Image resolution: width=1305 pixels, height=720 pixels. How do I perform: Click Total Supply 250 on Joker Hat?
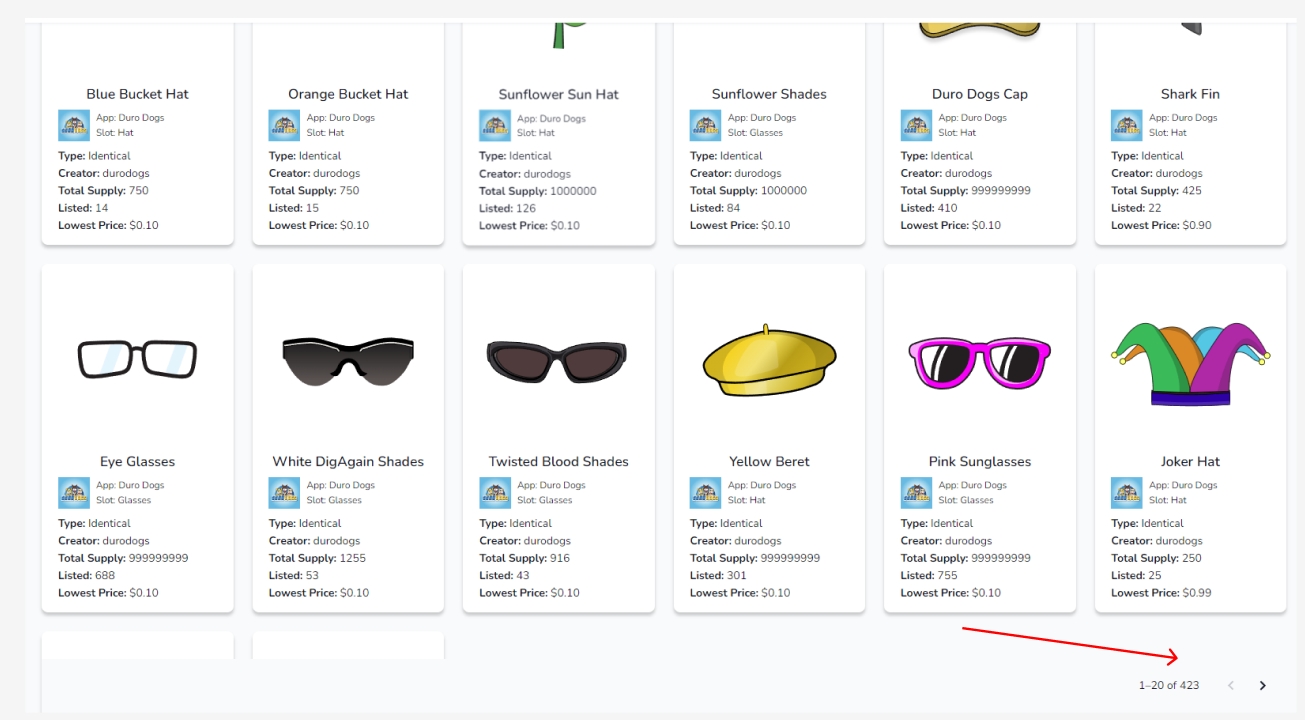point(1156,558)
